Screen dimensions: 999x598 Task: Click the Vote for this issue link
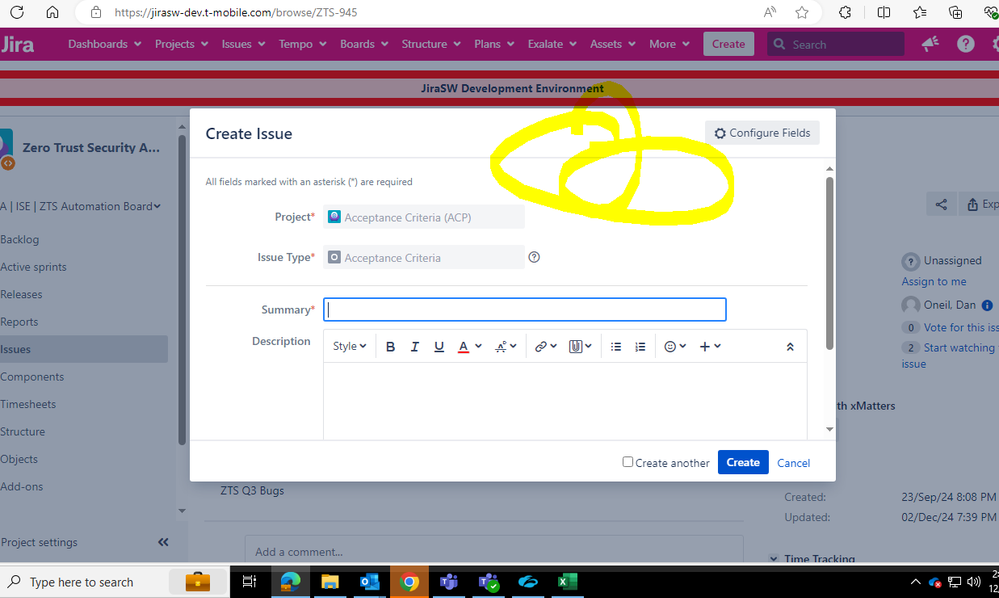[961, 327]
